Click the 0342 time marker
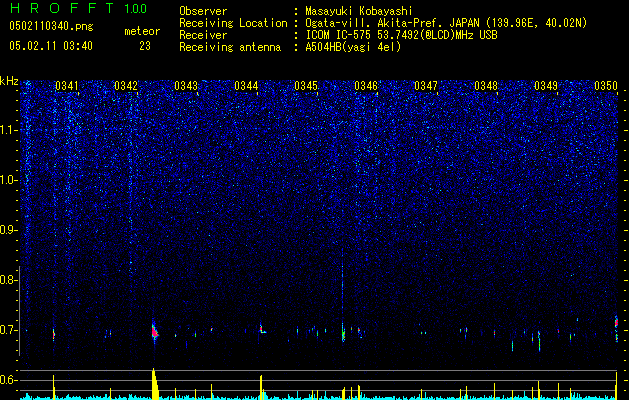629x400 pixels. [x=126, y=86]
